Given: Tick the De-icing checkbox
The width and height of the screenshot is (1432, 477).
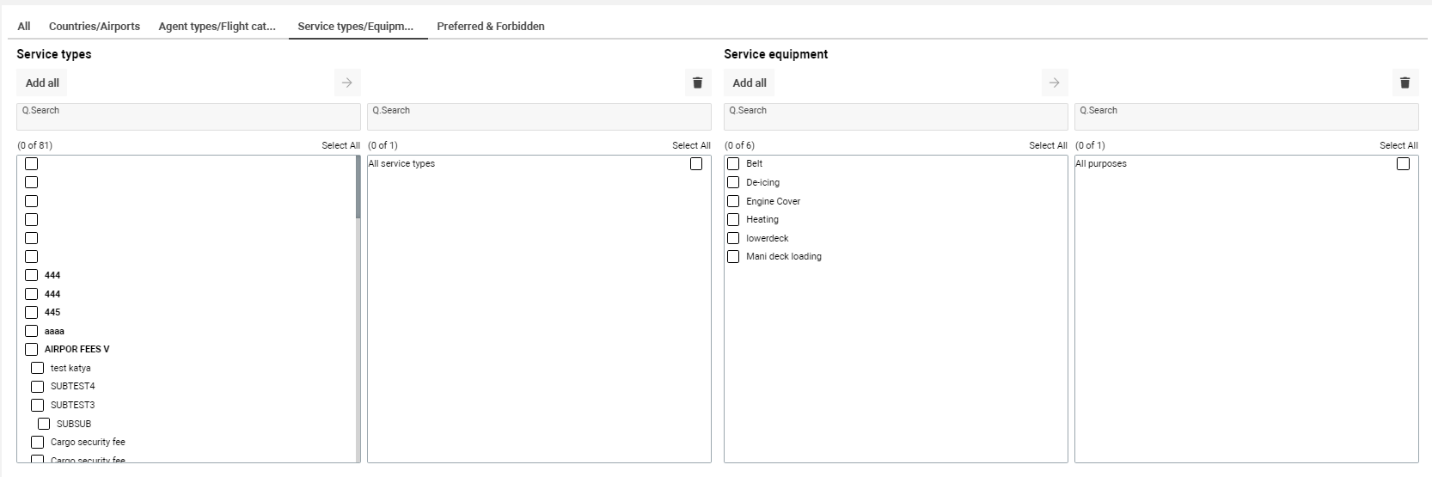Looking at the screenshot, I should click(733, 182).
